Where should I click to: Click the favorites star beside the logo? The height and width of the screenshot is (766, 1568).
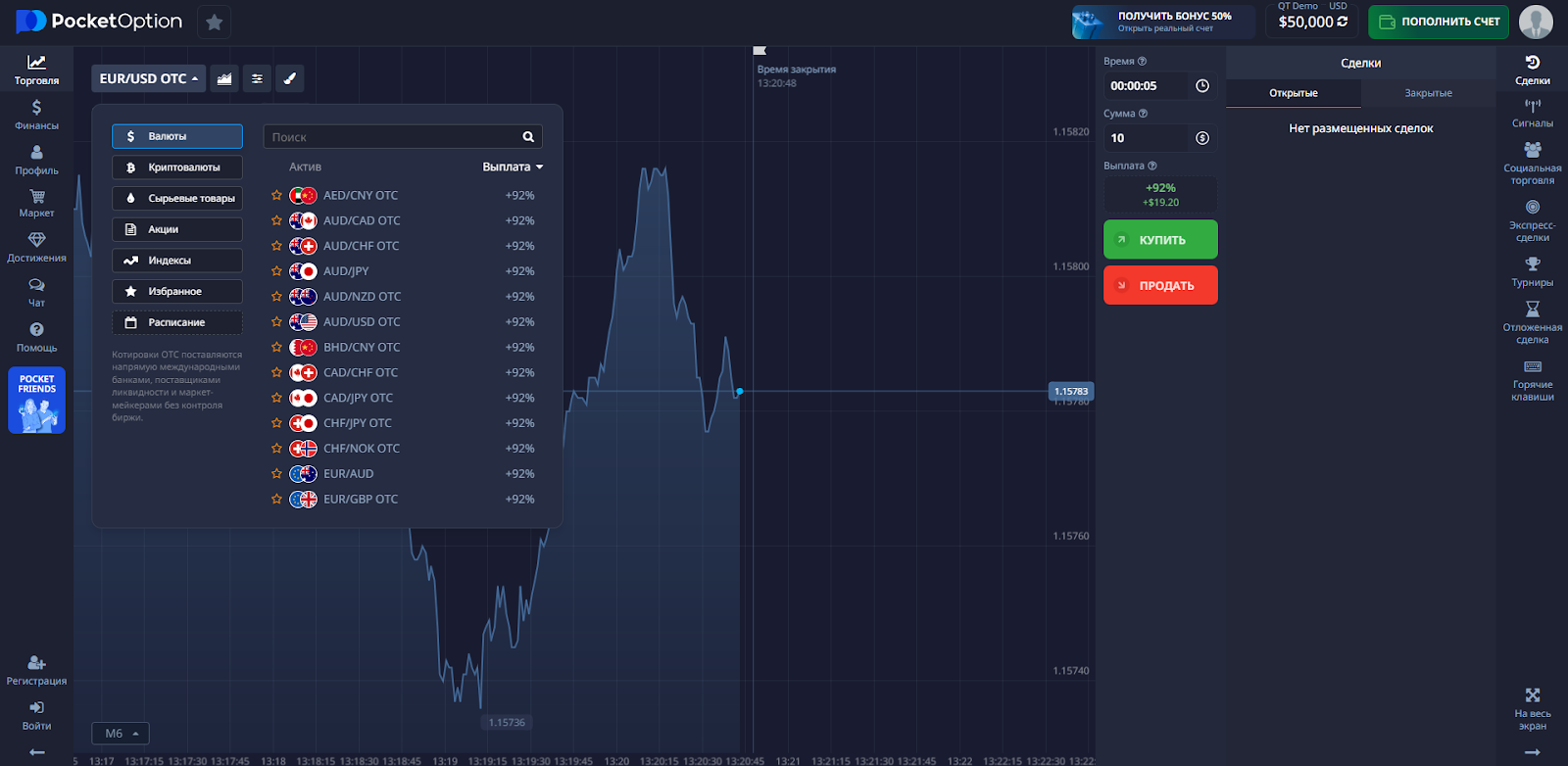(214, 22)
